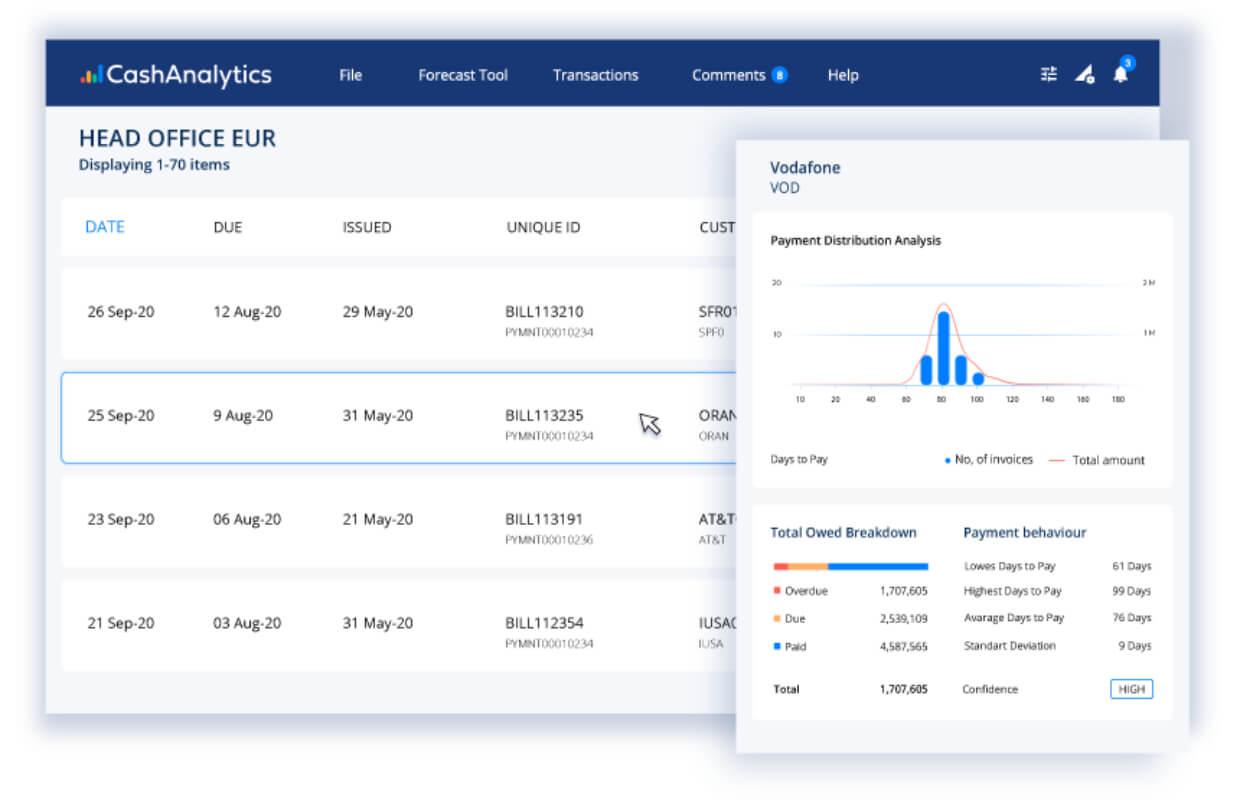This screenshot has height=800, width=1240.
Task: Open the filter sliders settings icon
Action: coord(1048,74)
